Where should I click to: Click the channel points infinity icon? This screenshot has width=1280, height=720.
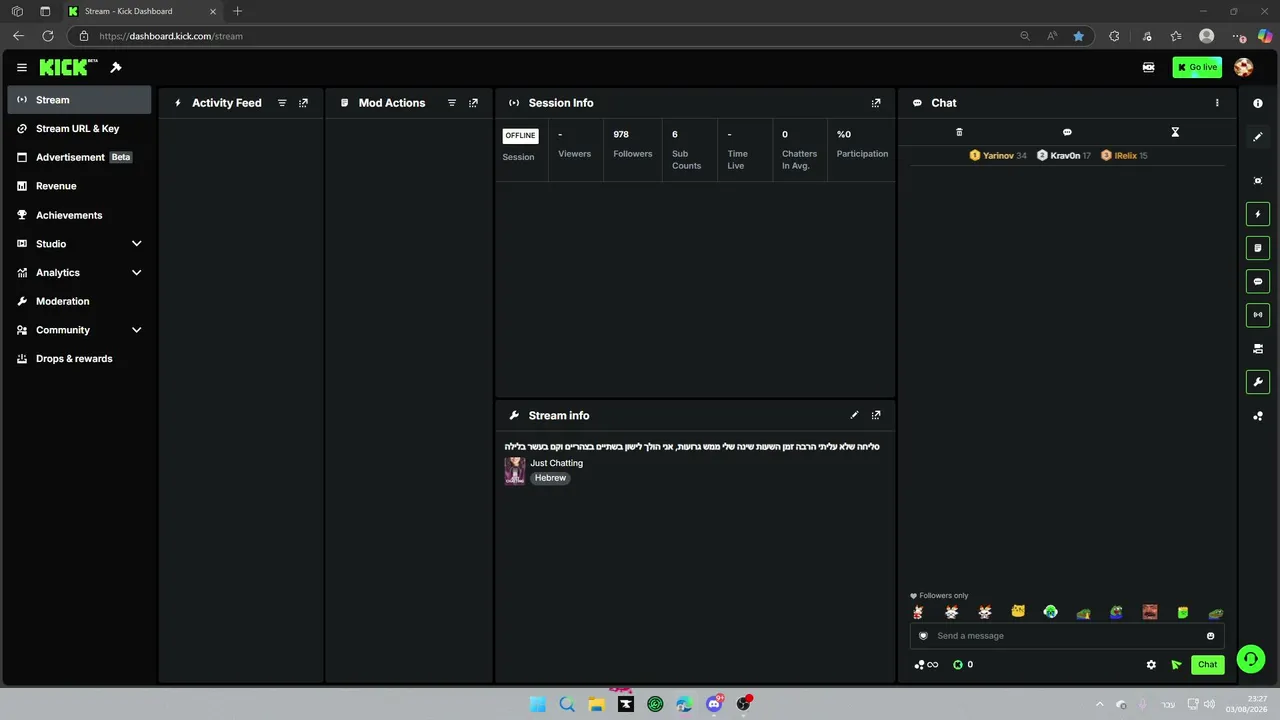tap(926, 665)
